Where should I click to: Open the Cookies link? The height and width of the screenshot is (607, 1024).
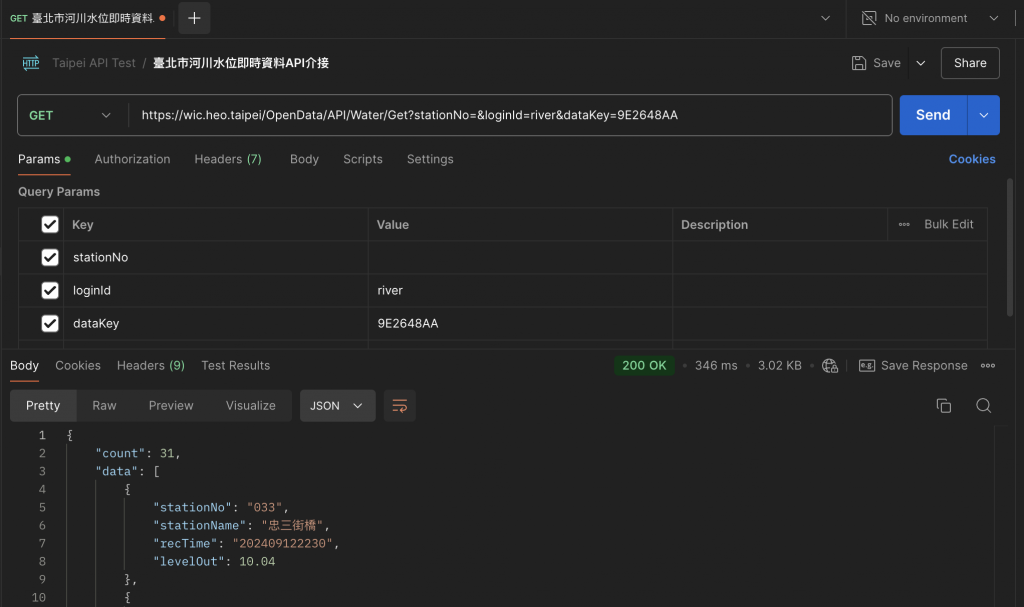click(972, 159)
